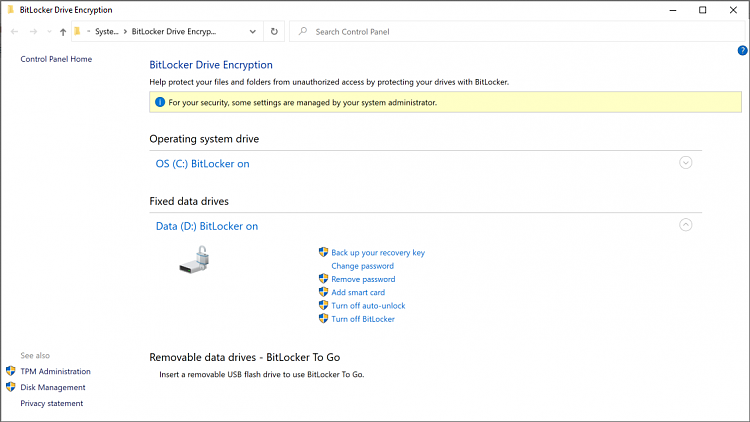Close the BitLocker Drive Encryption window
This screenshot has width=750, height=422.
733,10
